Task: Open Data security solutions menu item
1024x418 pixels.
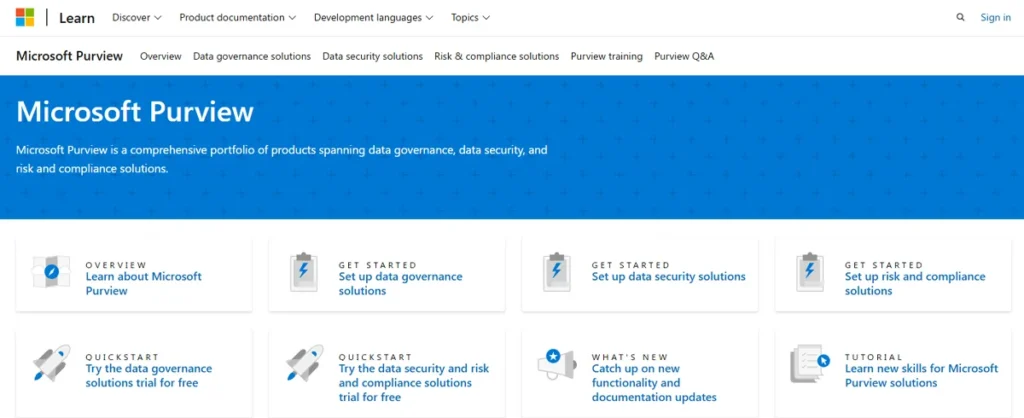Action: coord(373,56)
